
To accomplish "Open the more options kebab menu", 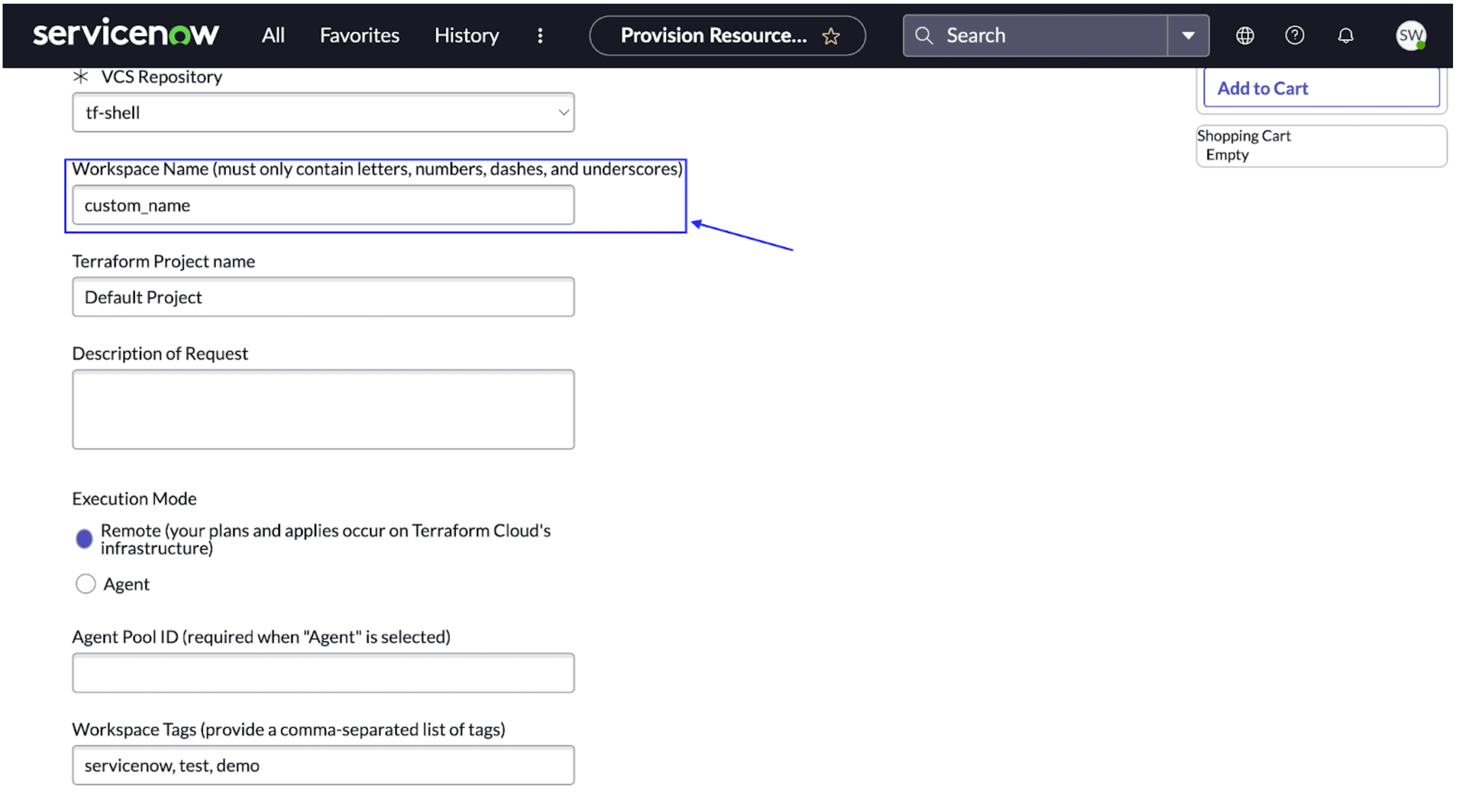I will tap(540, 36).
